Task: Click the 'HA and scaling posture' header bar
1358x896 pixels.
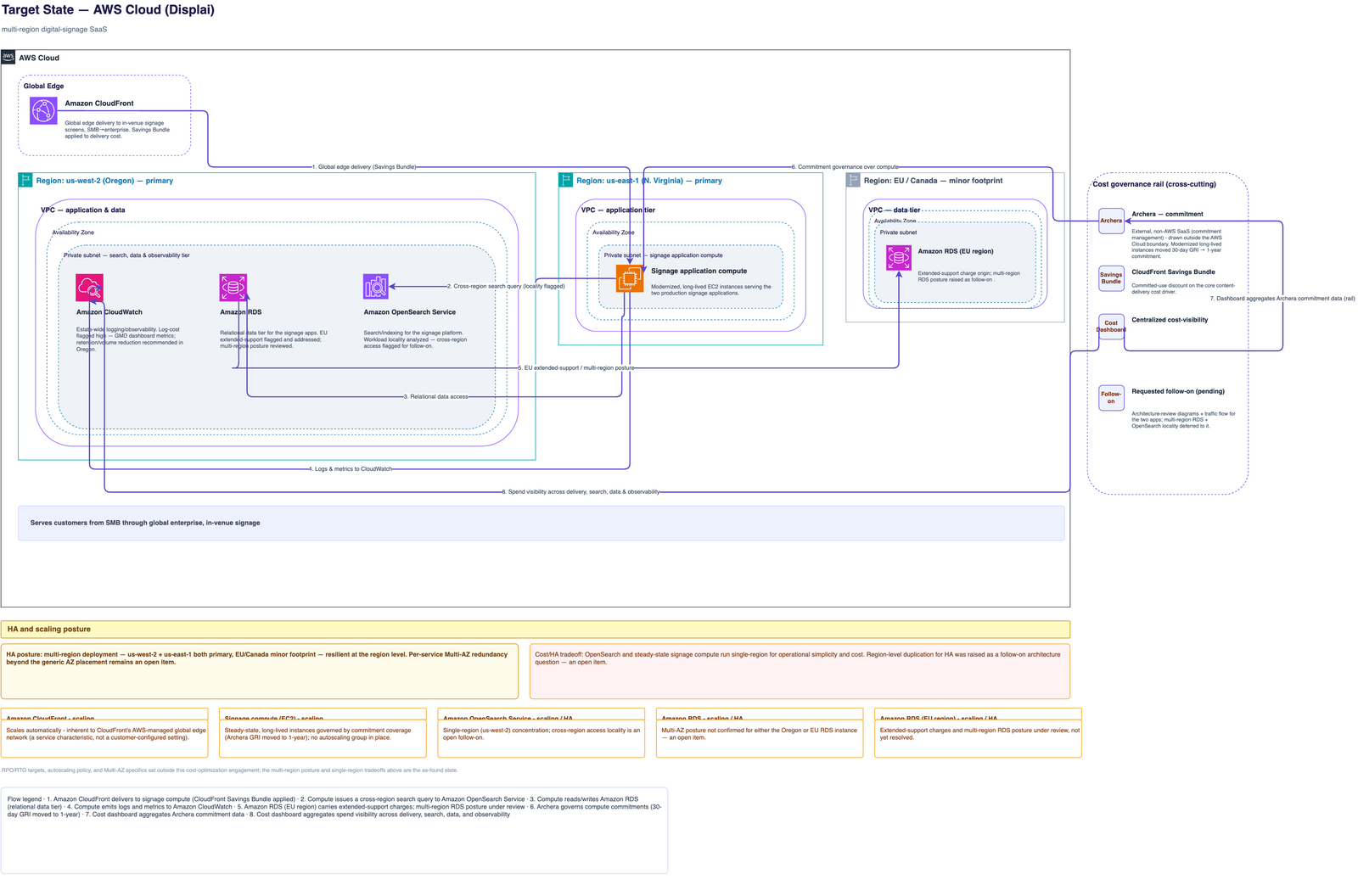Action: [536, 630]
